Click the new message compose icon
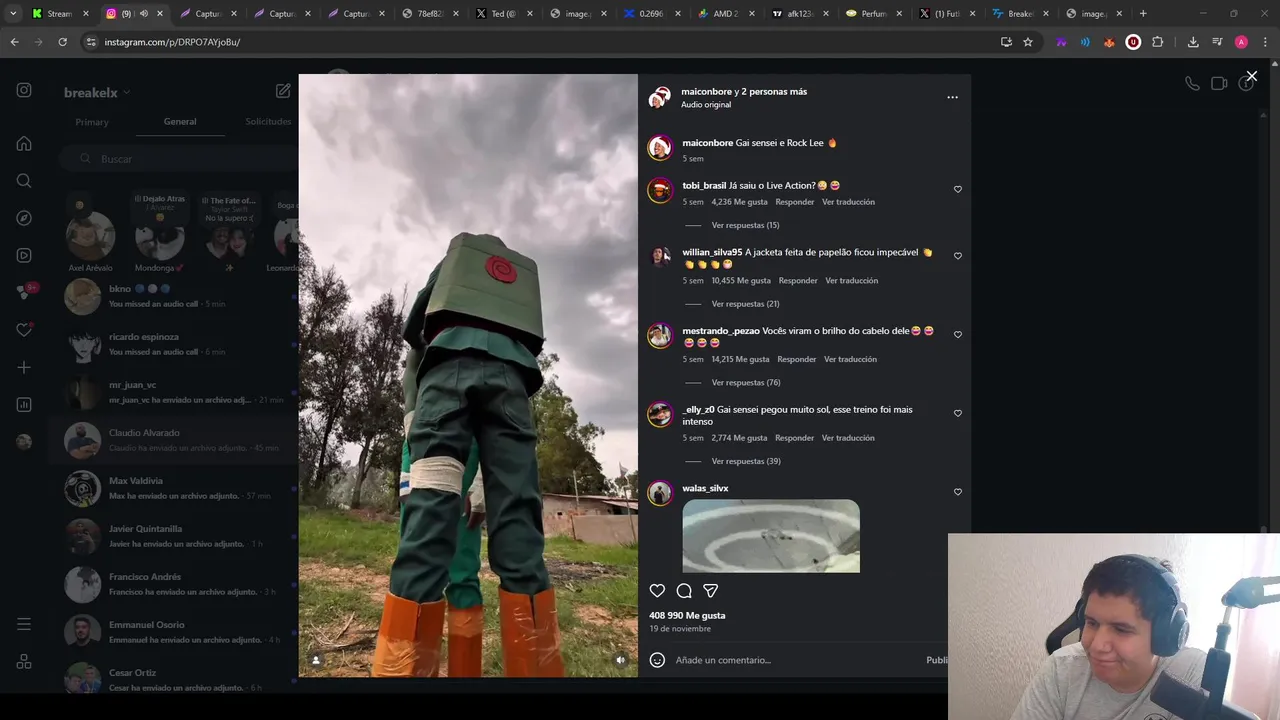The height and width of the screenshot is (720, 1280). [283, 91]
